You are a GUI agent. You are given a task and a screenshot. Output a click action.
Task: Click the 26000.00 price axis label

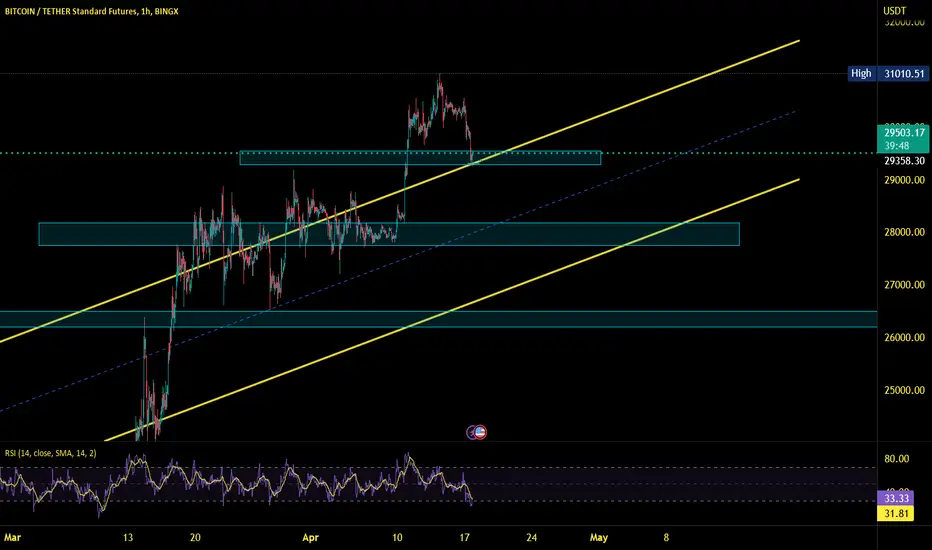tap(904, 337)
